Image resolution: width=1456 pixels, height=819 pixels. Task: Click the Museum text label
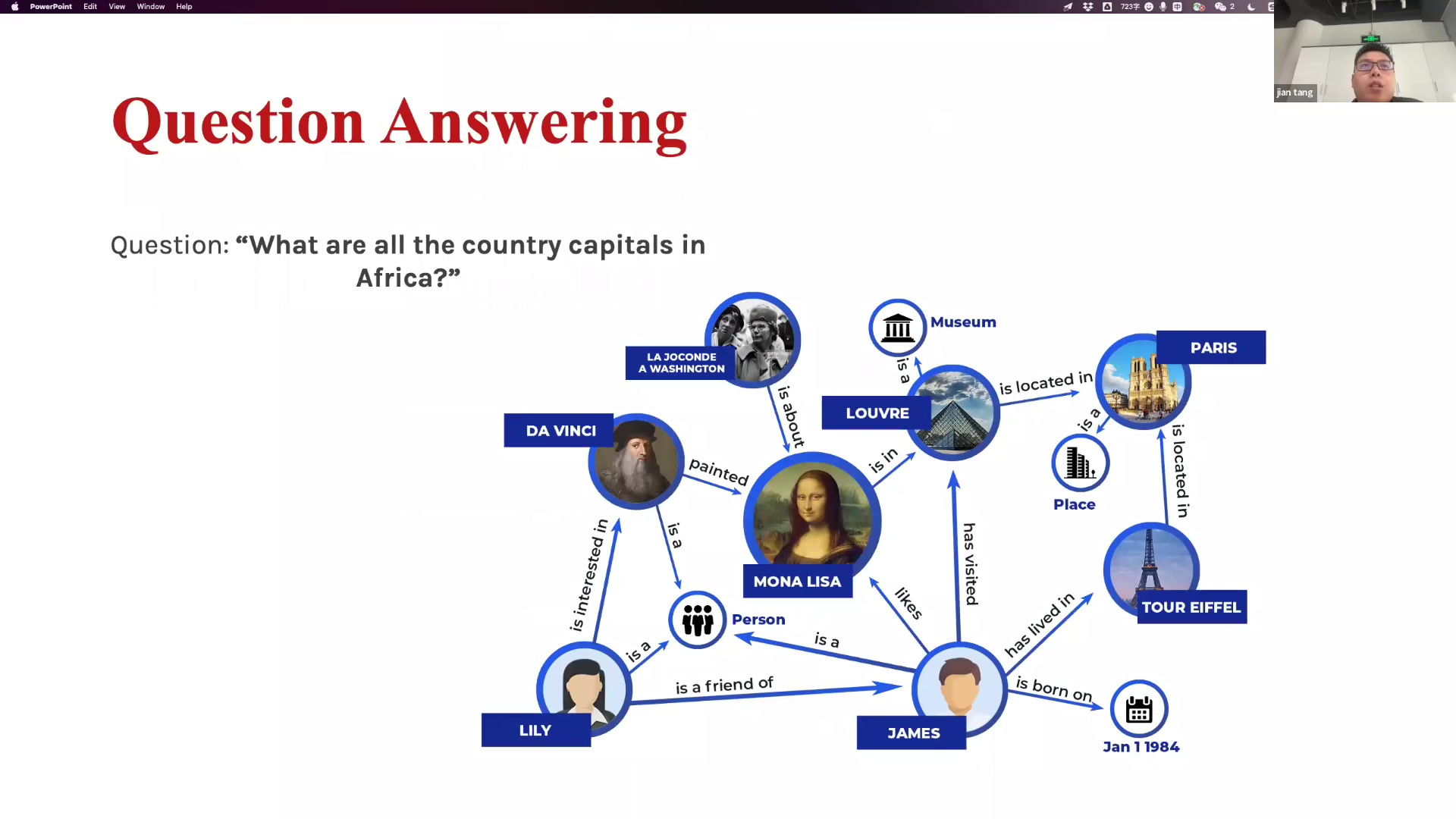963,322
